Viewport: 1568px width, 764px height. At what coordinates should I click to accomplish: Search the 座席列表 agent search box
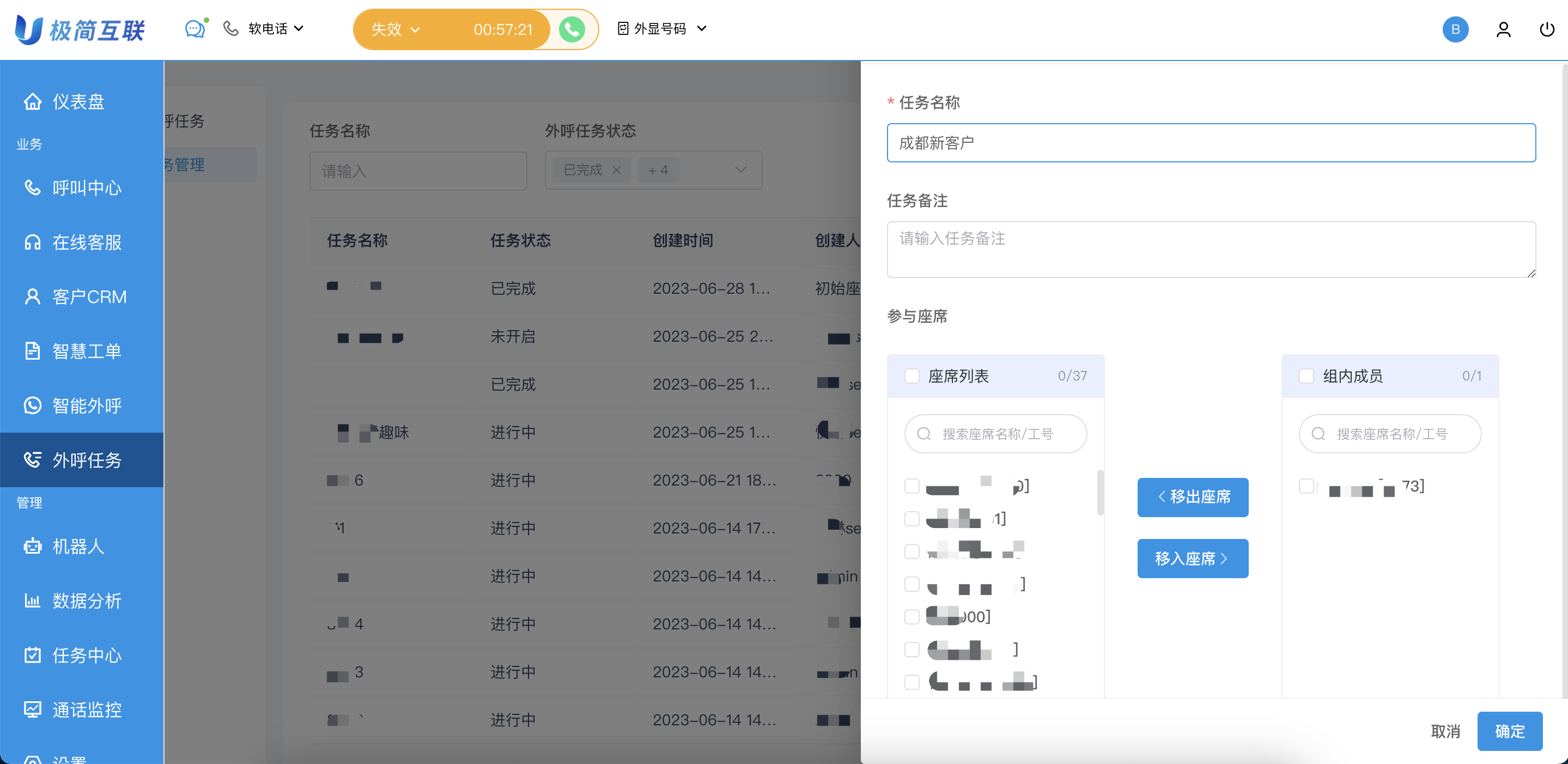(x=995, y=433)
